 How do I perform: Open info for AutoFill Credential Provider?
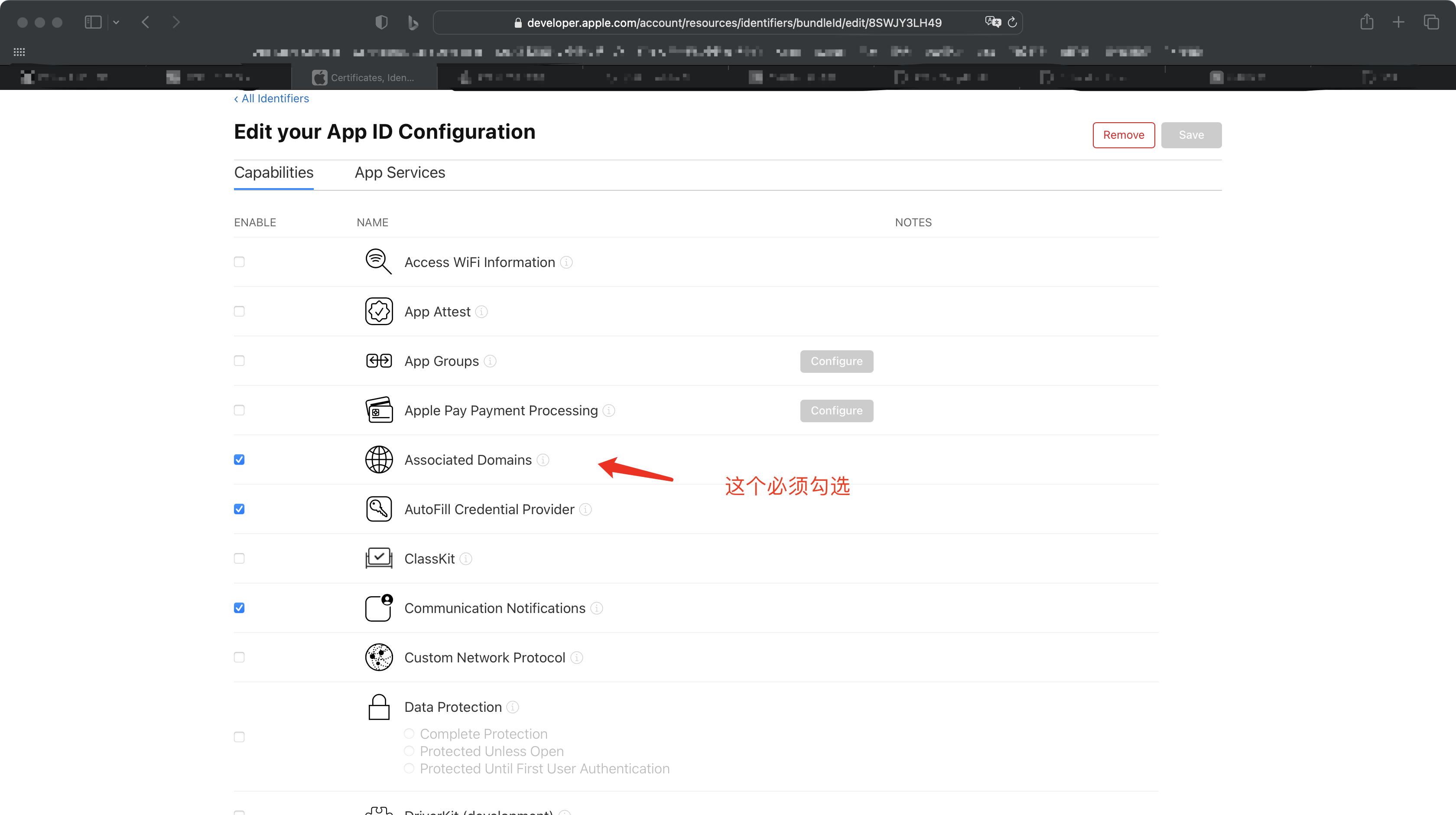click(x=585, y=509)
